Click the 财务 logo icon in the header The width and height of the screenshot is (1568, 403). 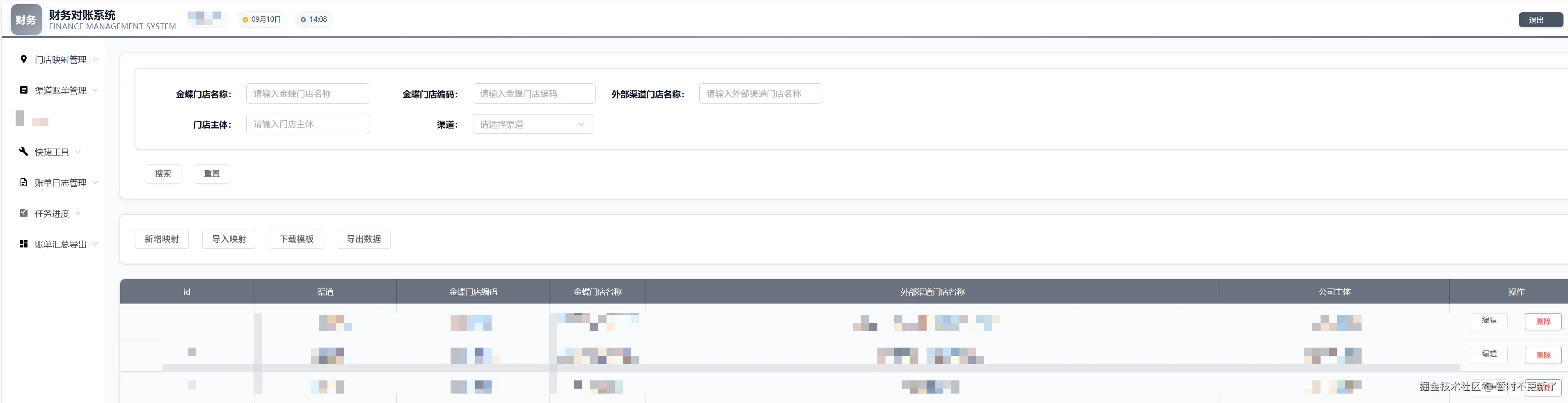click(25, 19)
